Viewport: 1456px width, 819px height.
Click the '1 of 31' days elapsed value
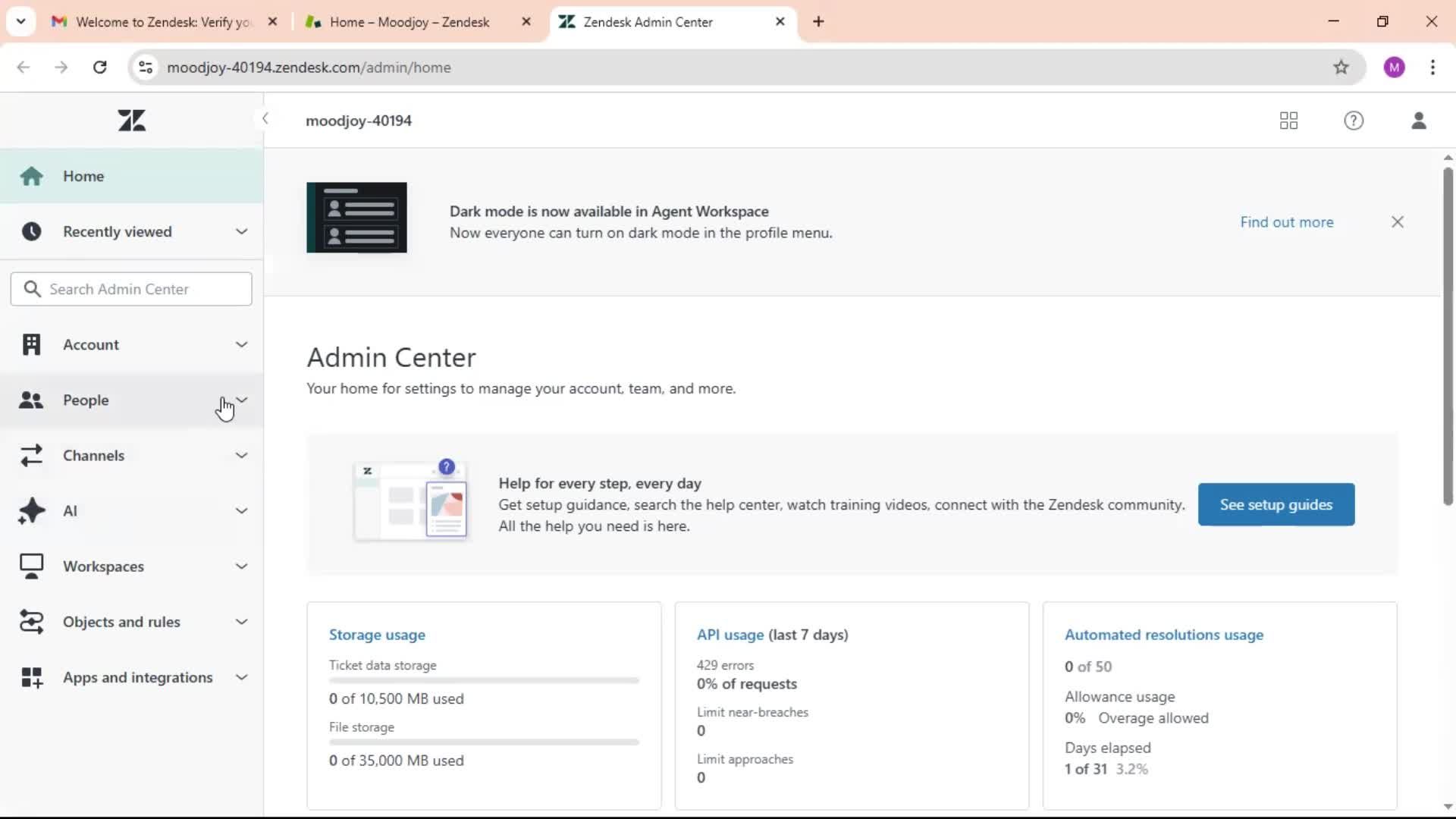(1086, 769)
